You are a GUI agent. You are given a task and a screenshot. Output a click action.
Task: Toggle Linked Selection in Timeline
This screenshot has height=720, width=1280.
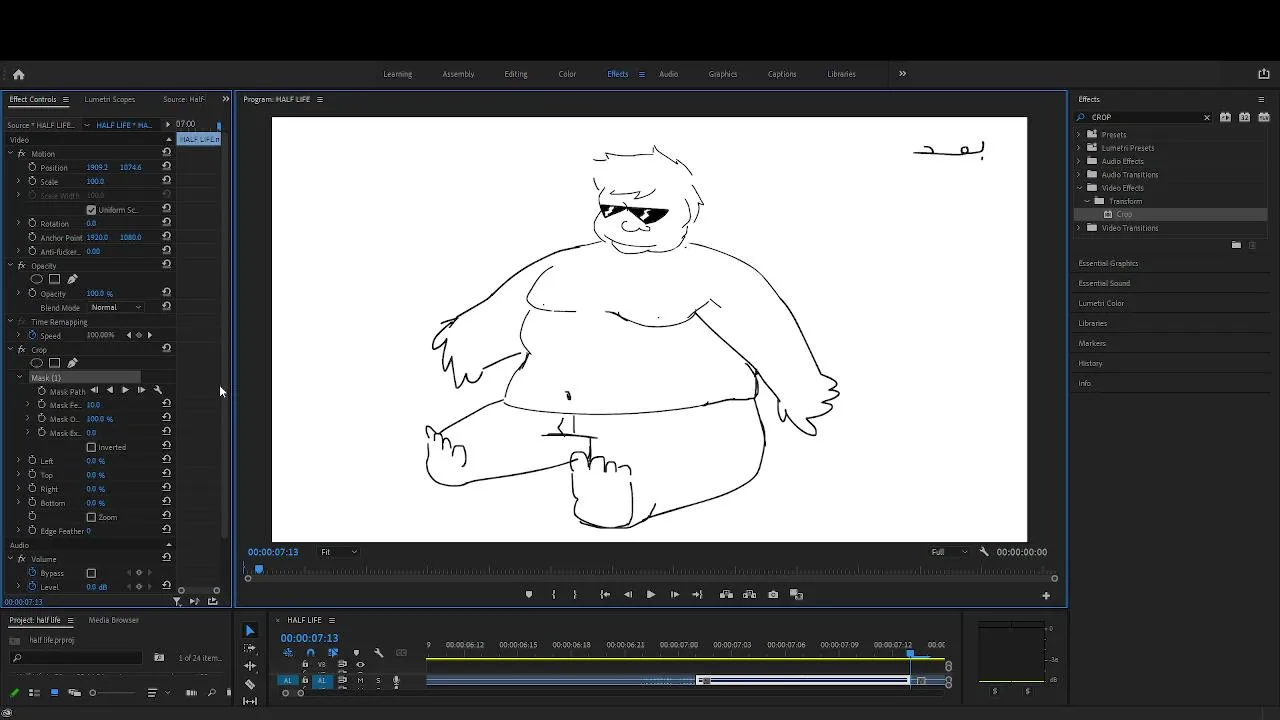point(333,653)
